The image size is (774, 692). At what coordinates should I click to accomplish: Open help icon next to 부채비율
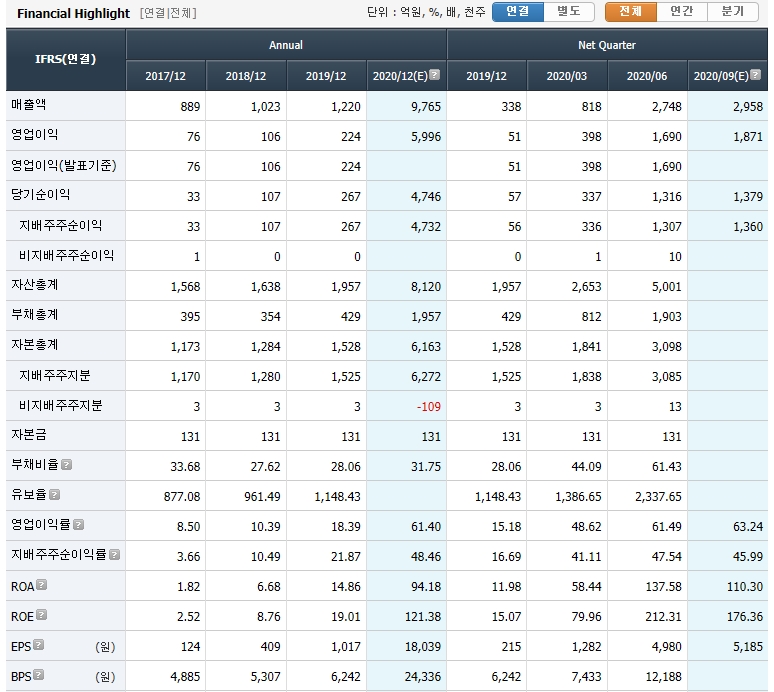[x=67, y=464]
